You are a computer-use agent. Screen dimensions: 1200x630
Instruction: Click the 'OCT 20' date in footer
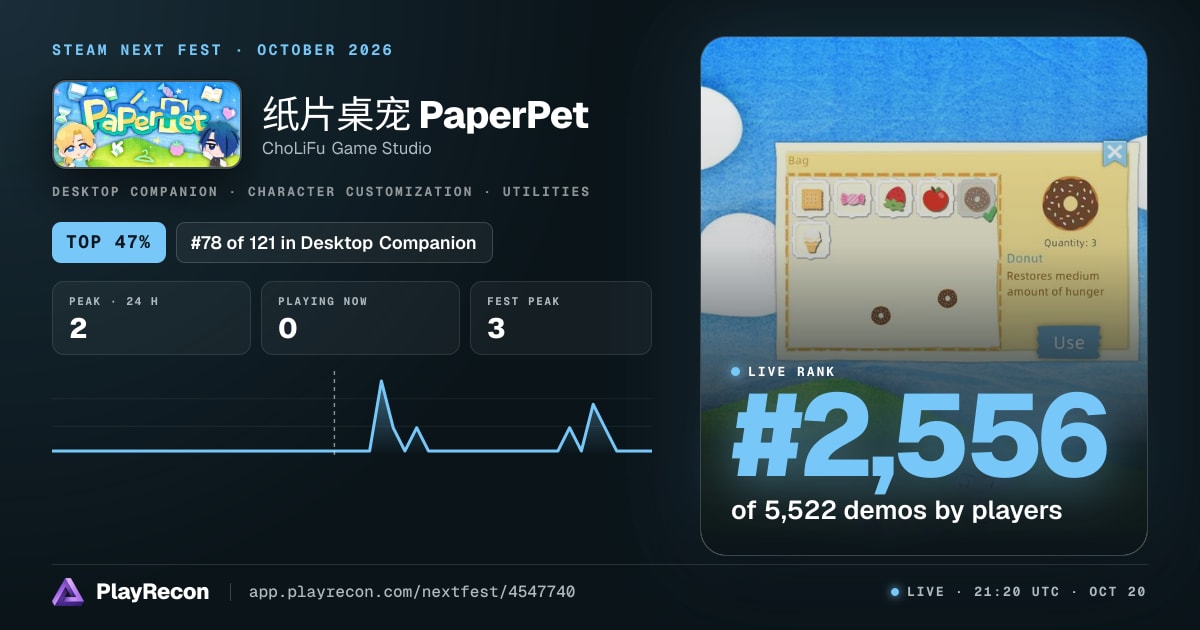pyautogui.click(x=1118, y=592)
